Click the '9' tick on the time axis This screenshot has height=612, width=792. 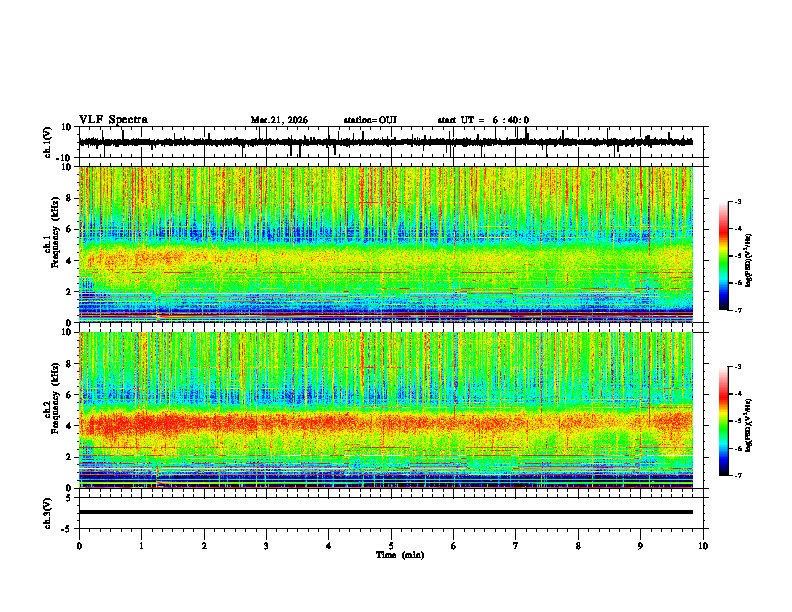(640, 546)
